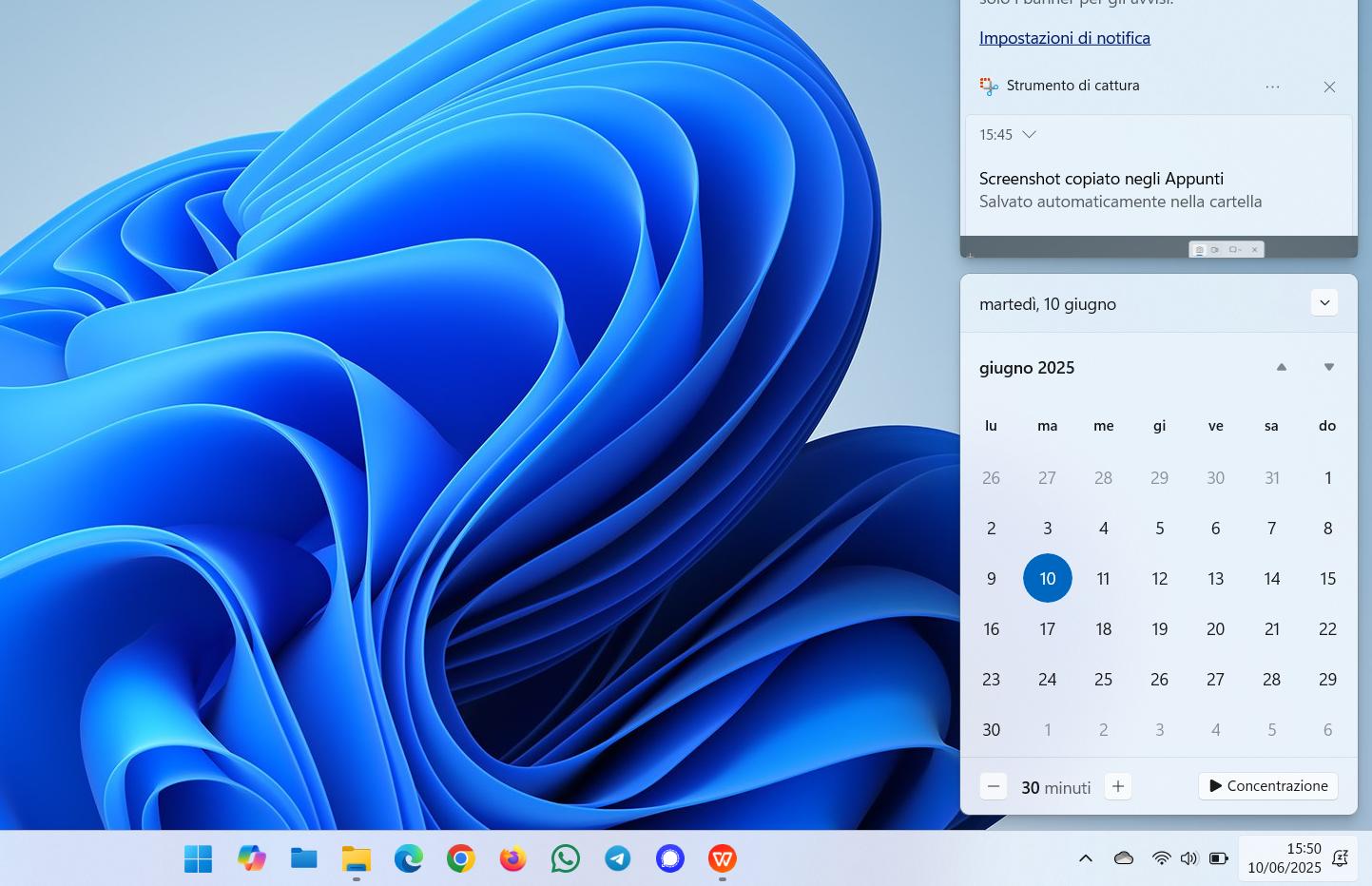Open Microsoft Edge from the taskbar
1372x886 pixels.
[x=409, y=859]
